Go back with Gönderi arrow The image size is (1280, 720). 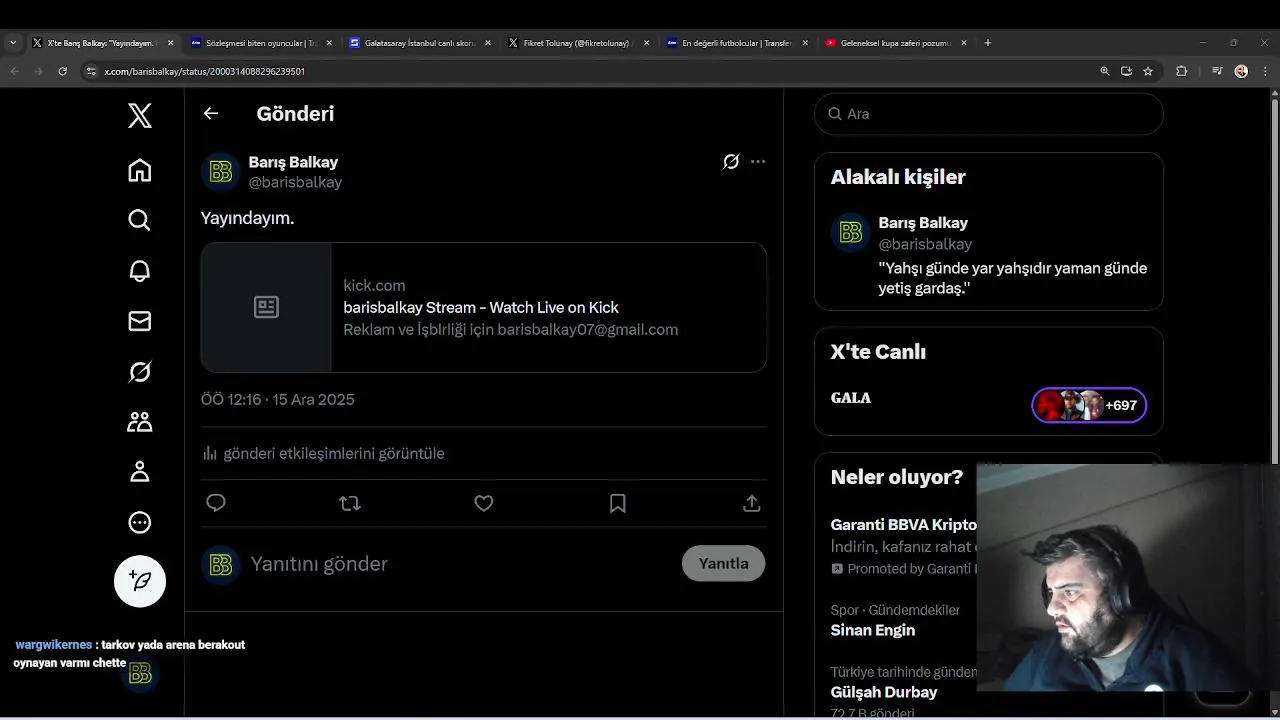(x=211, y=113)
